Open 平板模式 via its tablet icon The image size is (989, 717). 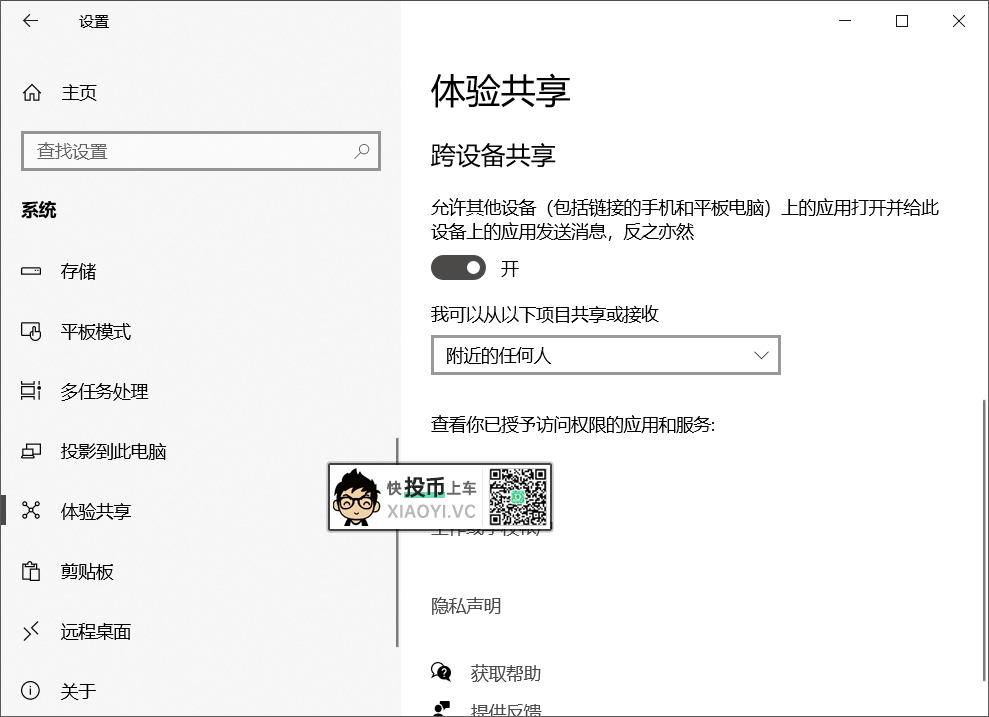(x=33, y=331)
